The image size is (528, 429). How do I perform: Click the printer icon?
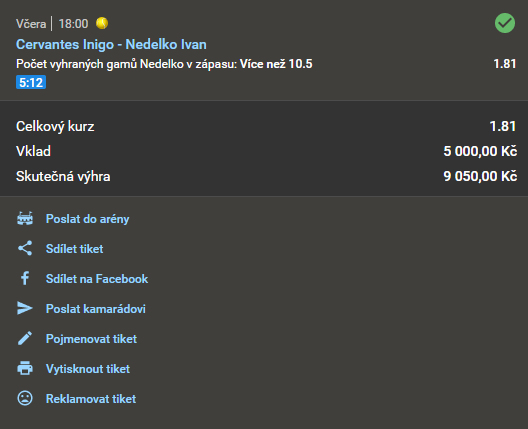[x=25, y=368]
